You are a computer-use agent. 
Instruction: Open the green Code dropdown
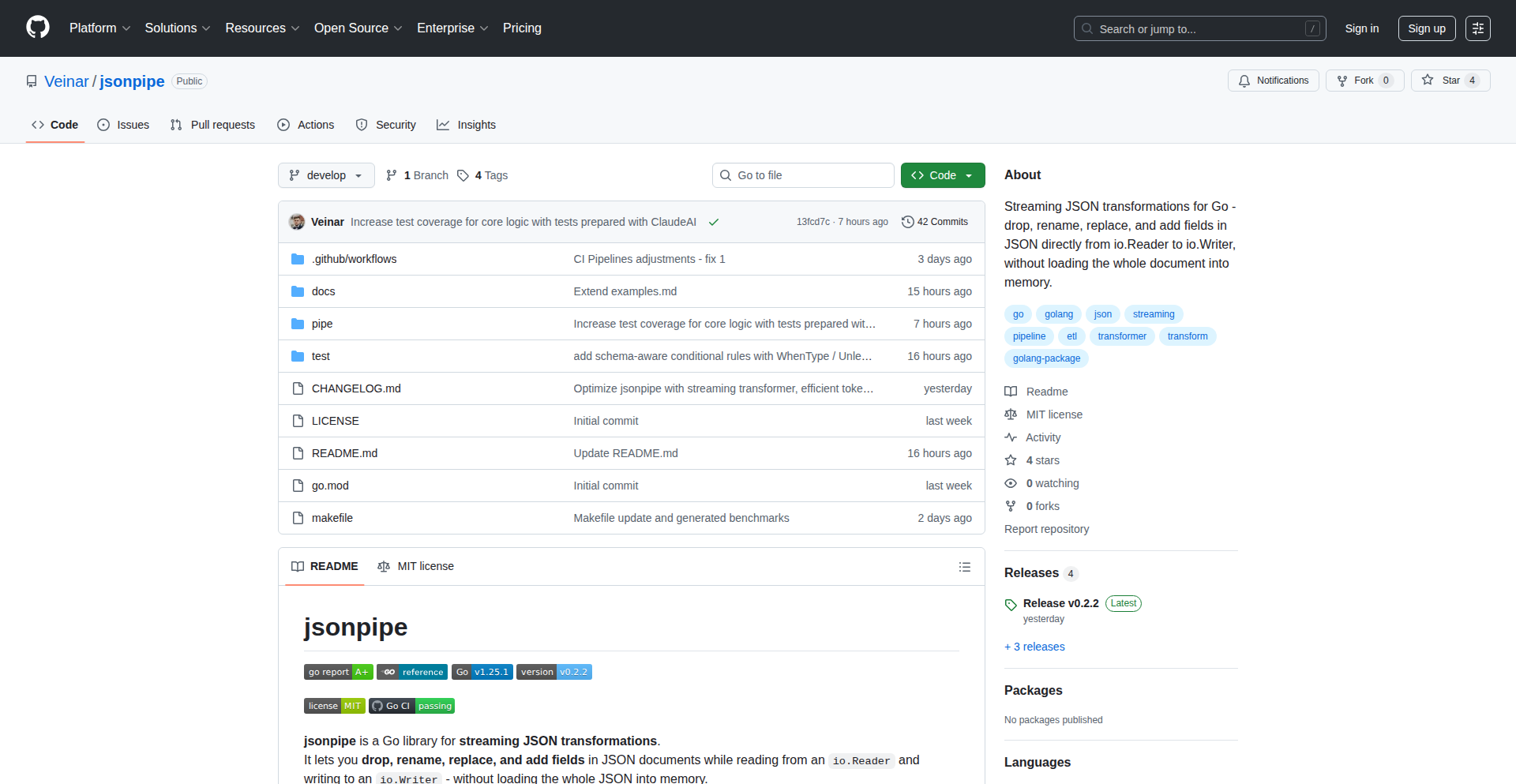[942, 175]
